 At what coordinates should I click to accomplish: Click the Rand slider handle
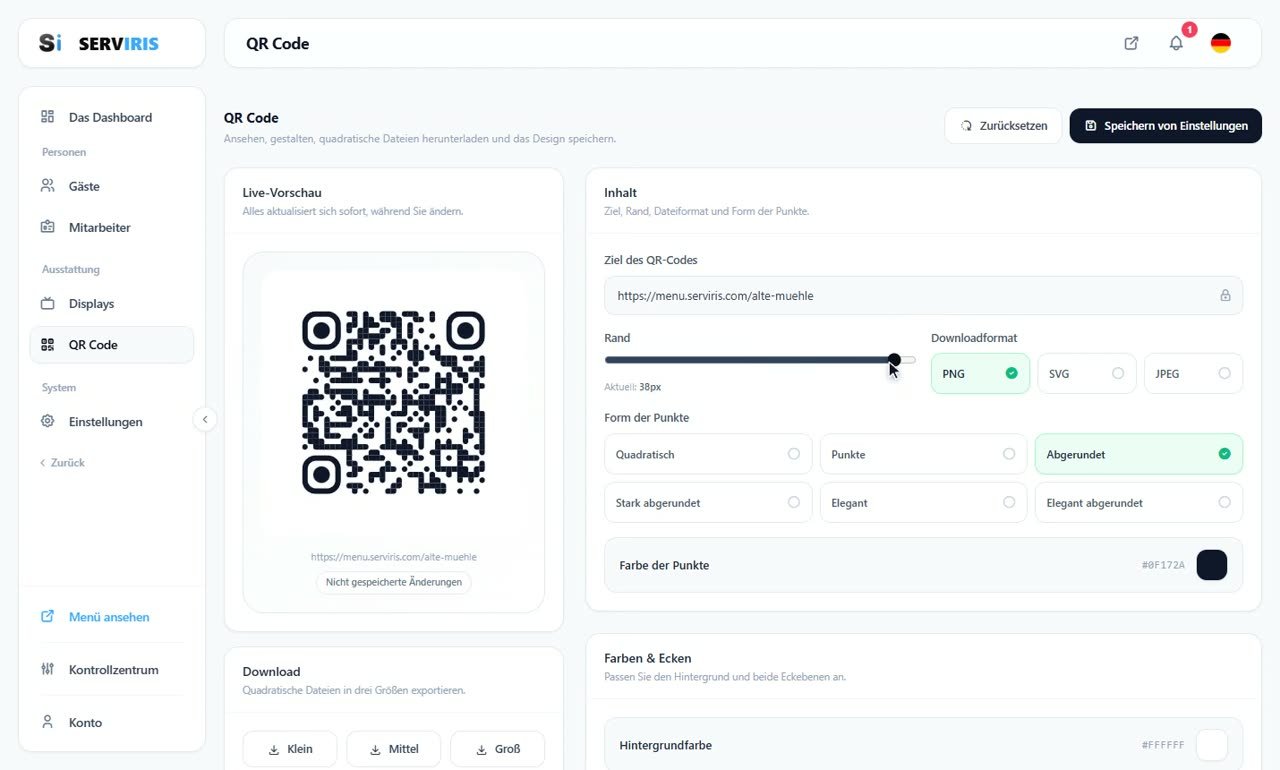pyautogui.click(x=894, y=360)
